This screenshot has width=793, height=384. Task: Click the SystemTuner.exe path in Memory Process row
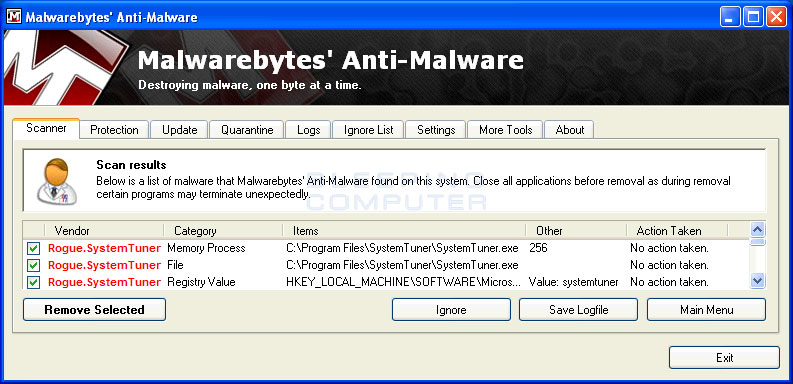point(402,248)
